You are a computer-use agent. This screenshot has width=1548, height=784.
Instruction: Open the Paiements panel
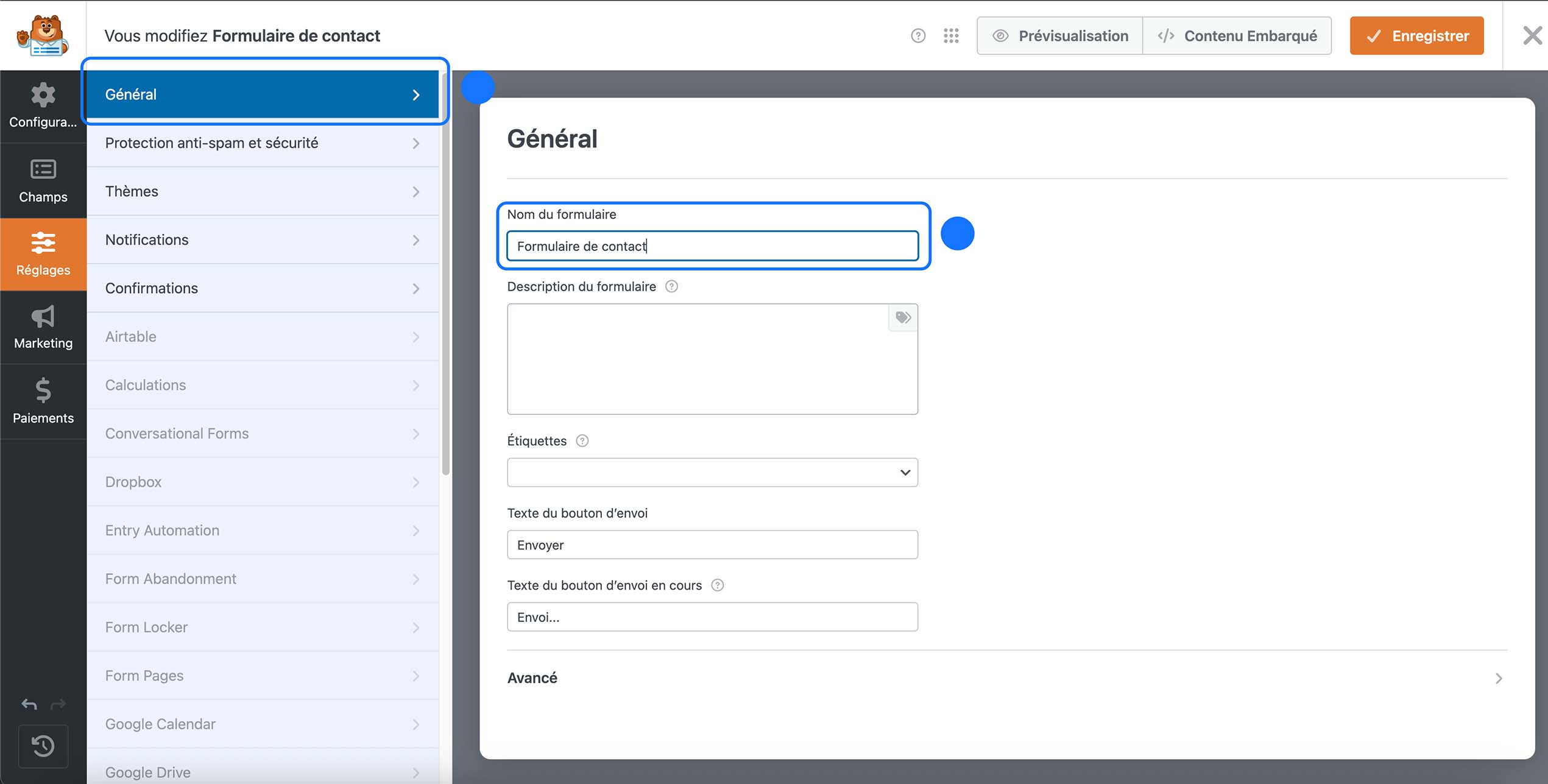tap(43, 402)
